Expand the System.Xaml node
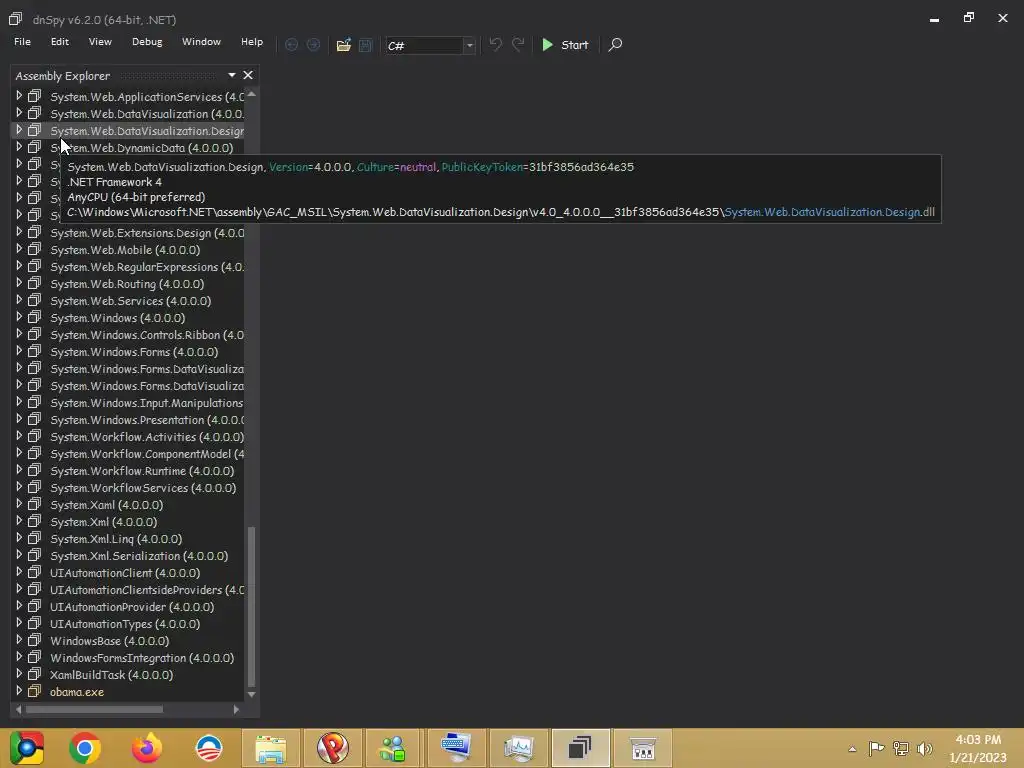The width and height of the screenshot is (1024, 768). tap(18, 504)
